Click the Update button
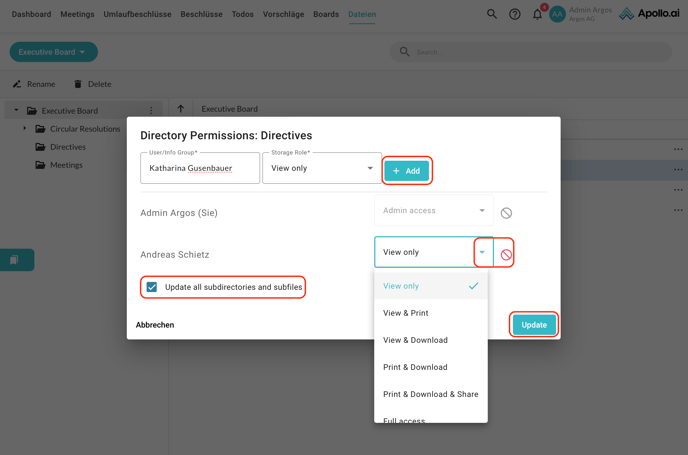The width and height of the screenshot is (688, 455). [534, 325]
